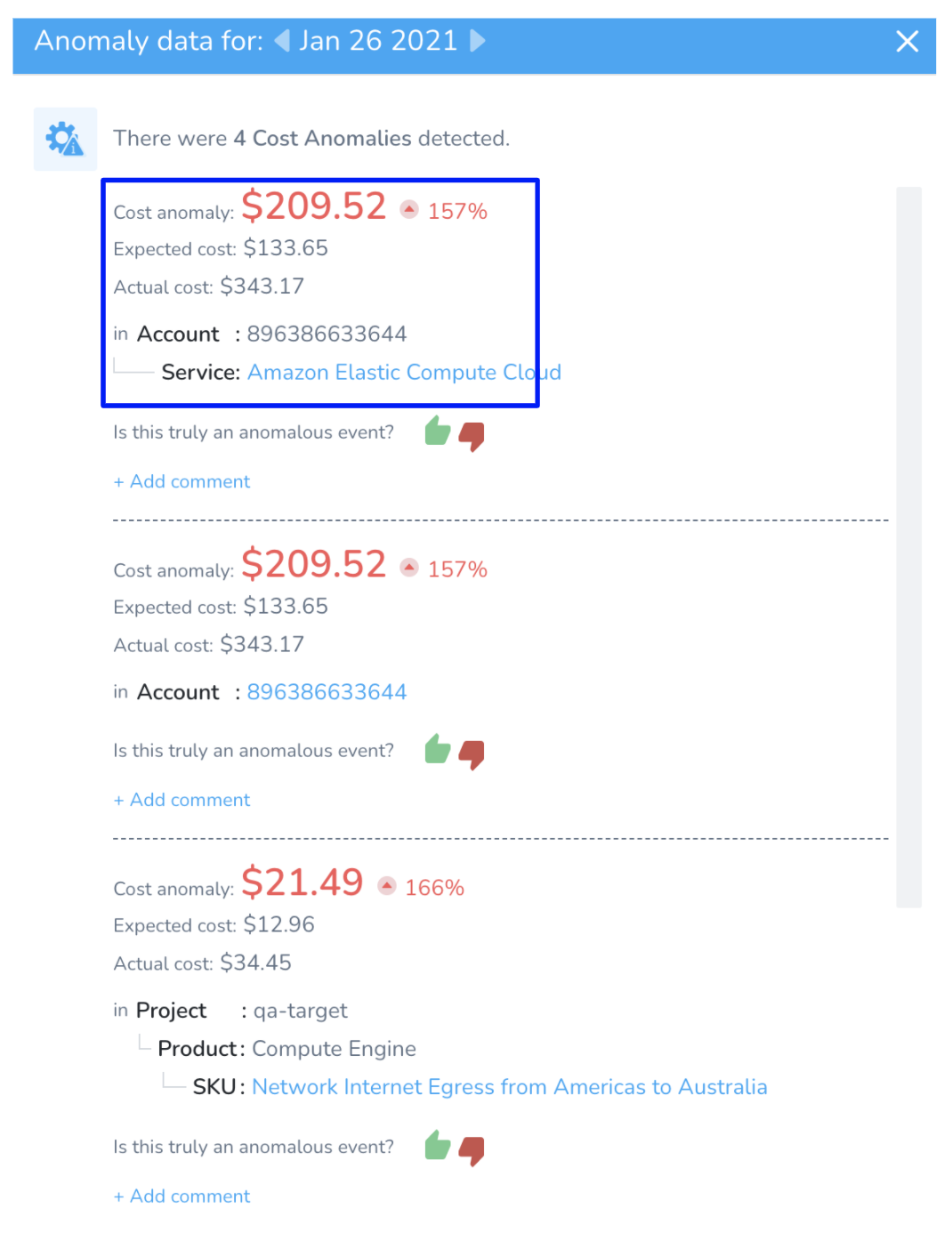Go to next day with right arrow

(x=478, y=41)
